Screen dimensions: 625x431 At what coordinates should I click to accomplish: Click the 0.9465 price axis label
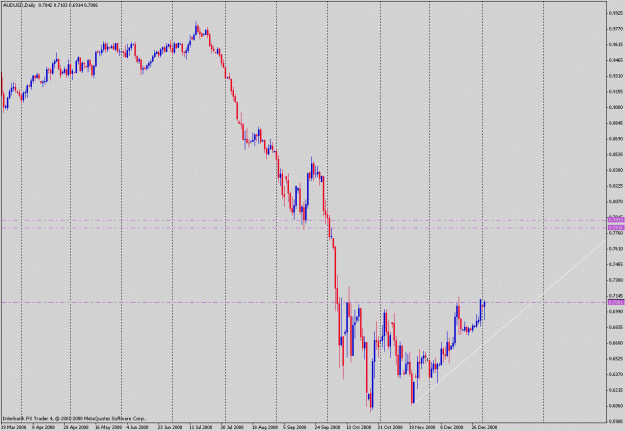pyautogui.click(x=616, y=60)
